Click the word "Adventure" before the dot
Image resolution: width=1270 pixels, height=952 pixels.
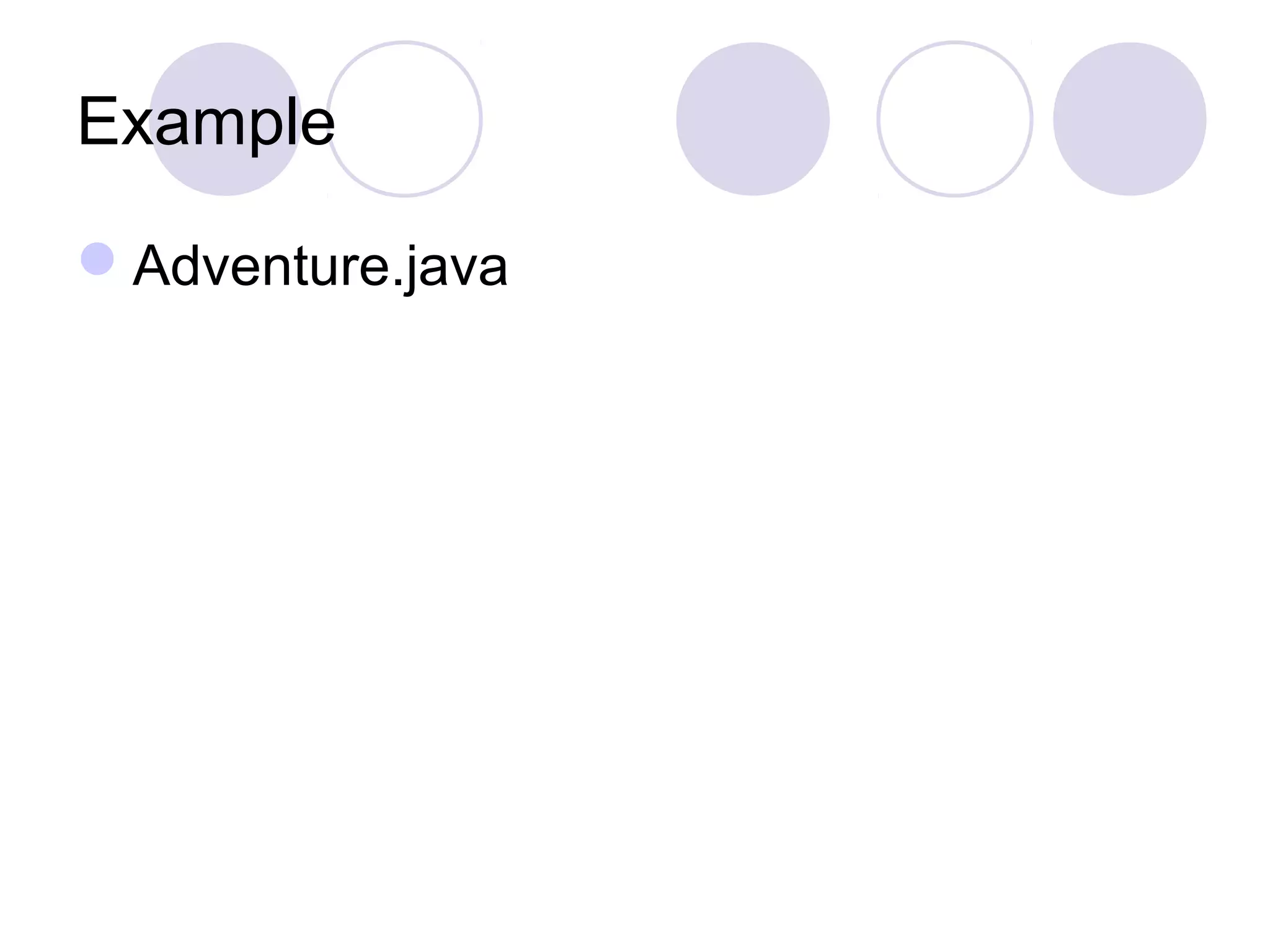(262, 267)
